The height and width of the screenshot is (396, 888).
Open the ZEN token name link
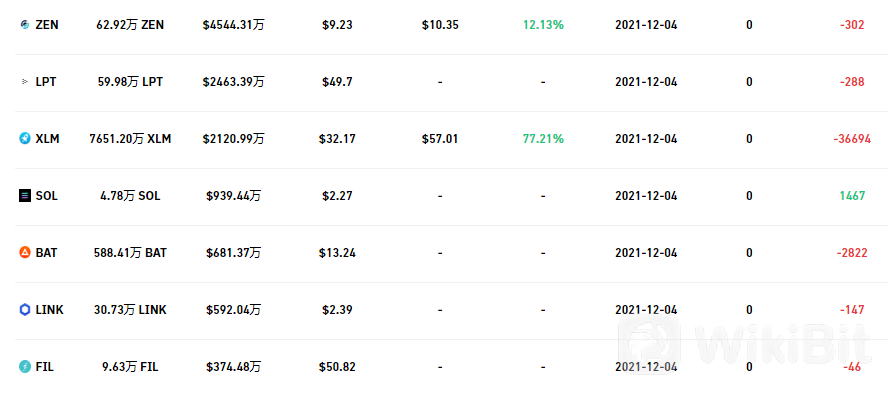pos(46,25)
